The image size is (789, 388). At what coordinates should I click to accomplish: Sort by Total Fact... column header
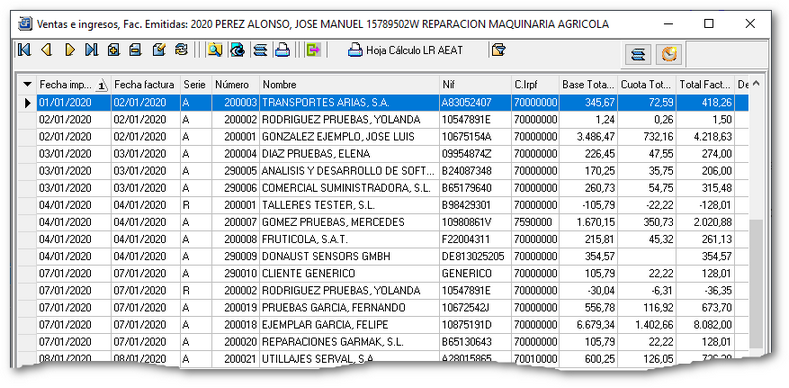pyautogui.click(x=705, y=85)
